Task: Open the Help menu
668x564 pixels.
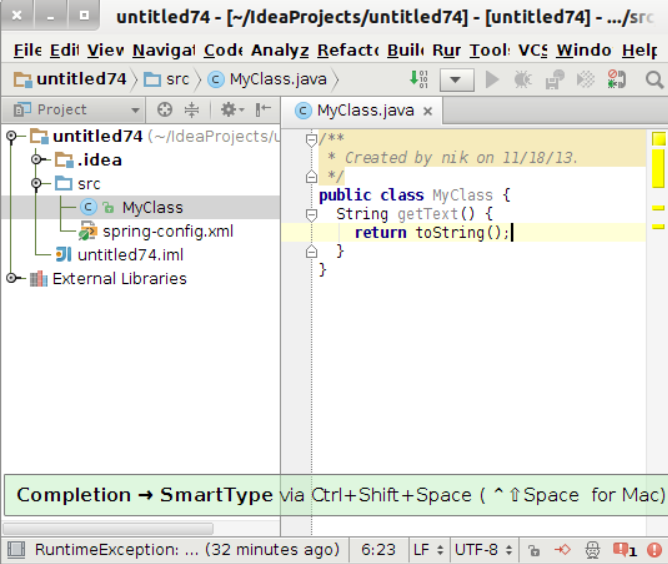Action: click(639, 50)
